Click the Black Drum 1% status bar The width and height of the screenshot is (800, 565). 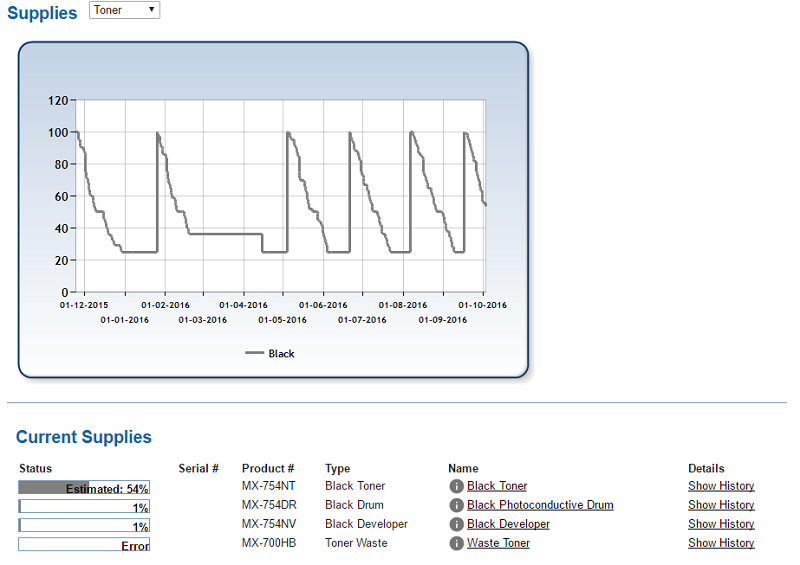point(84,506)
